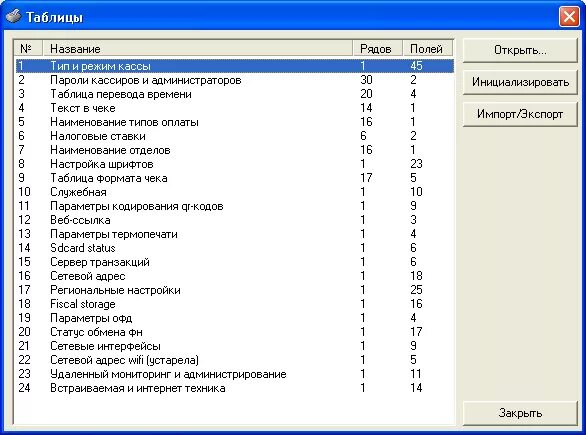Select row Таблица формата чека
This screenshot has width=586, height=435.
[235, 178]
